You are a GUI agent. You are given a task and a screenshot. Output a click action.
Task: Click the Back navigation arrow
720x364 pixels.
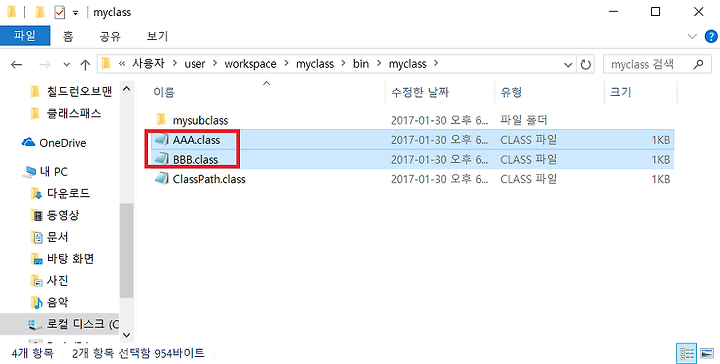[x=17, y=64]
